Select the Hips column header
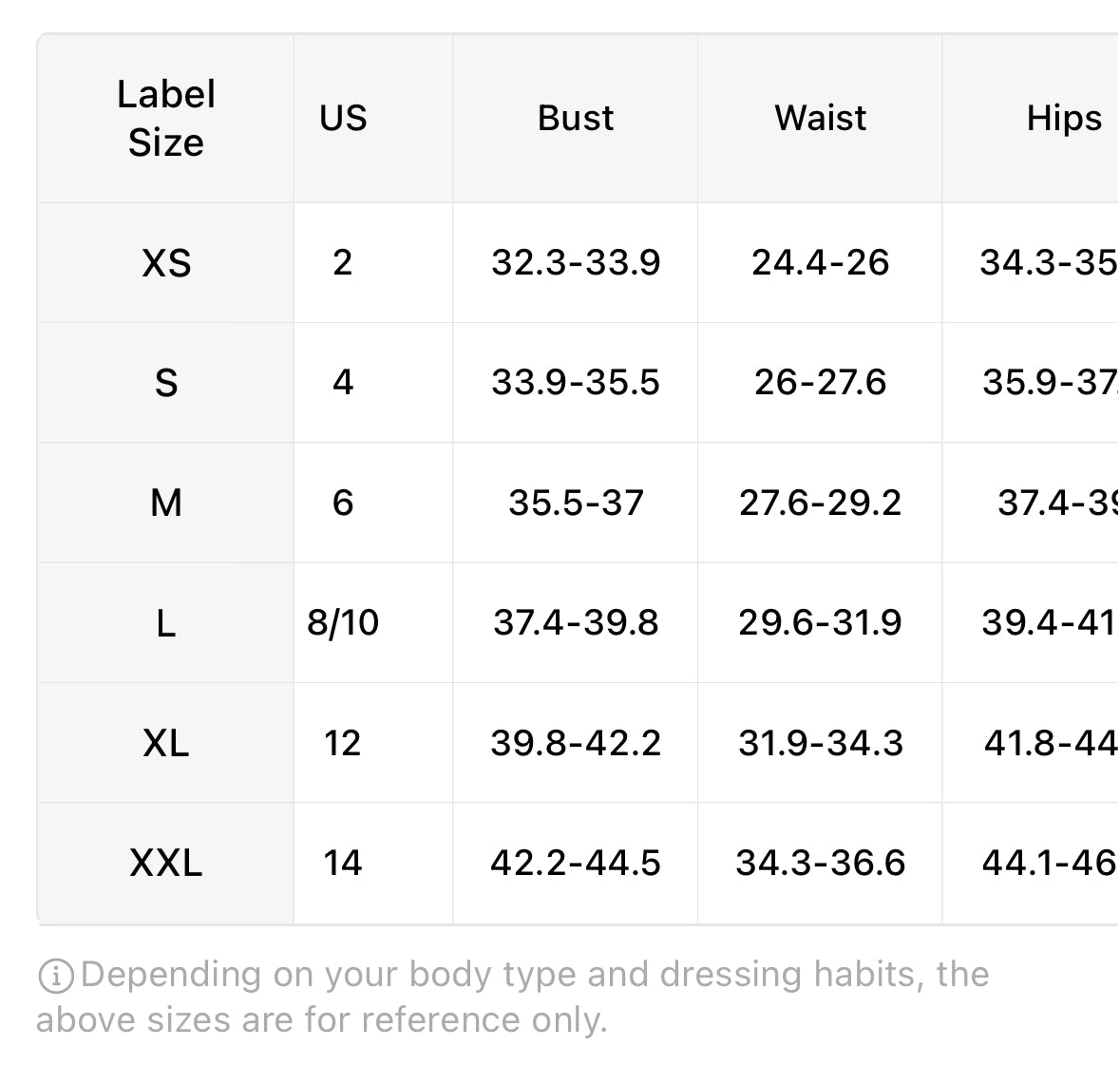 pyautogui.click(x=1064, y=119)
